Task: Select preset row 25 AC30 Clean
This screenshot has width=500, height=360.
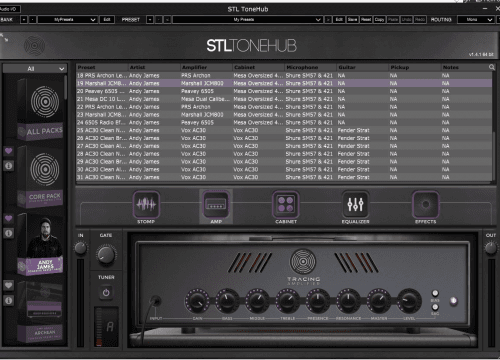Action: click(x=284, y=130)
